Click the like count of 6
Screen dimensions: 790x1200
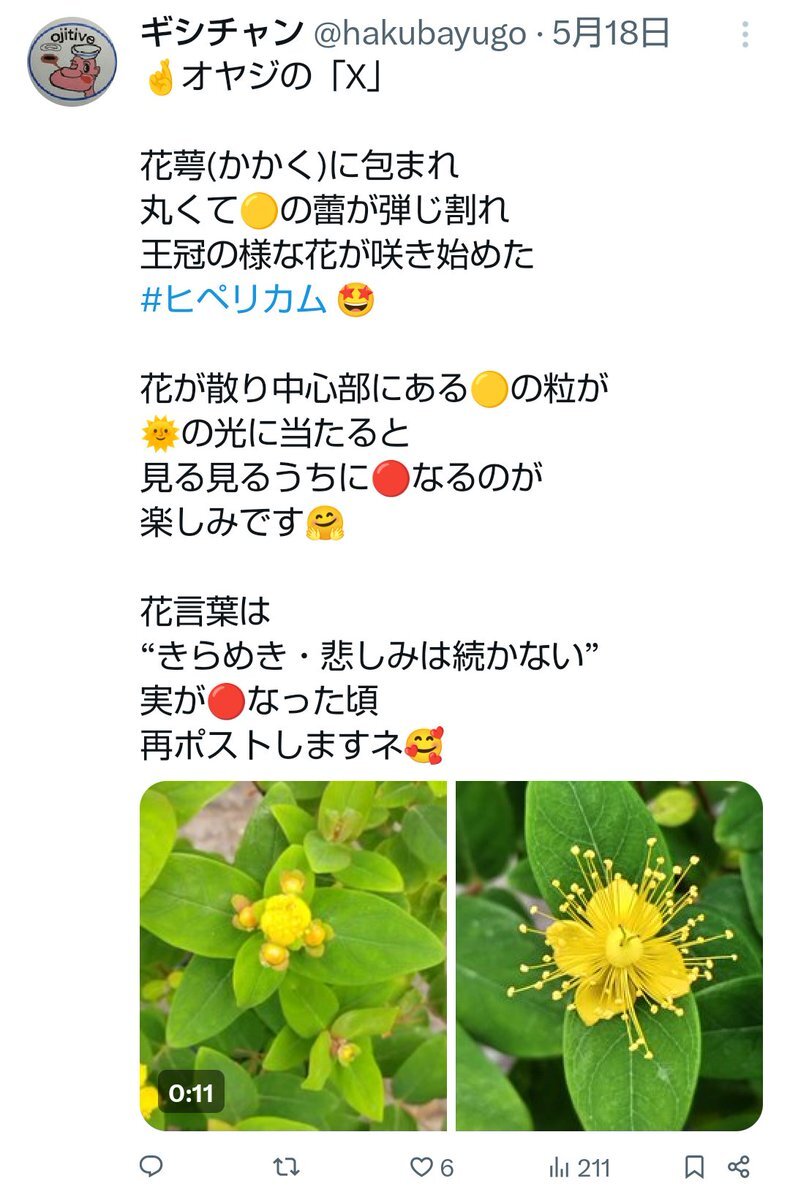tap(447, 1167)
